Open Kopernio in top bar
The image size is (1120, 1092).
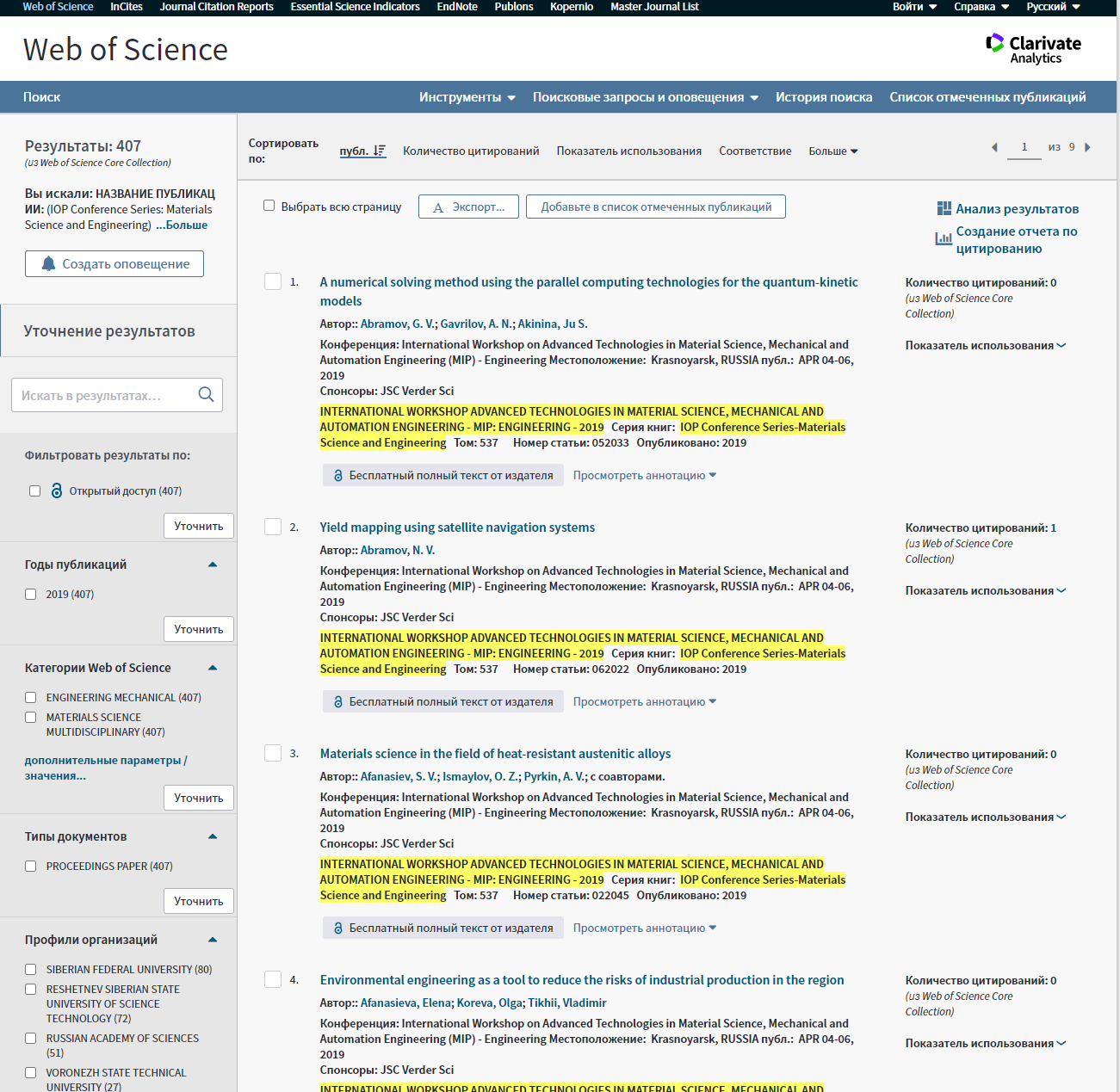click(x=572, y=7)
